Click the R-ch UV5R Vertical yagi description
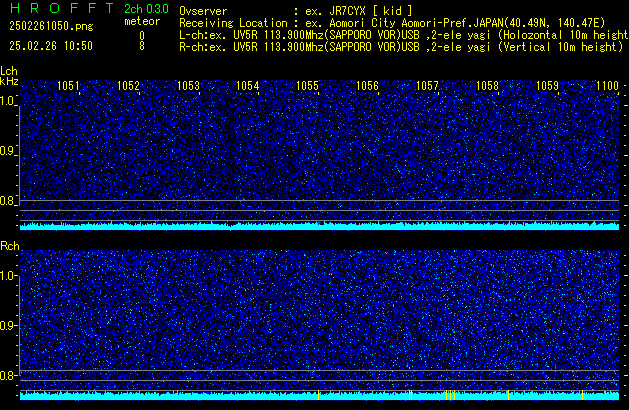 click(x=401, y=47)
